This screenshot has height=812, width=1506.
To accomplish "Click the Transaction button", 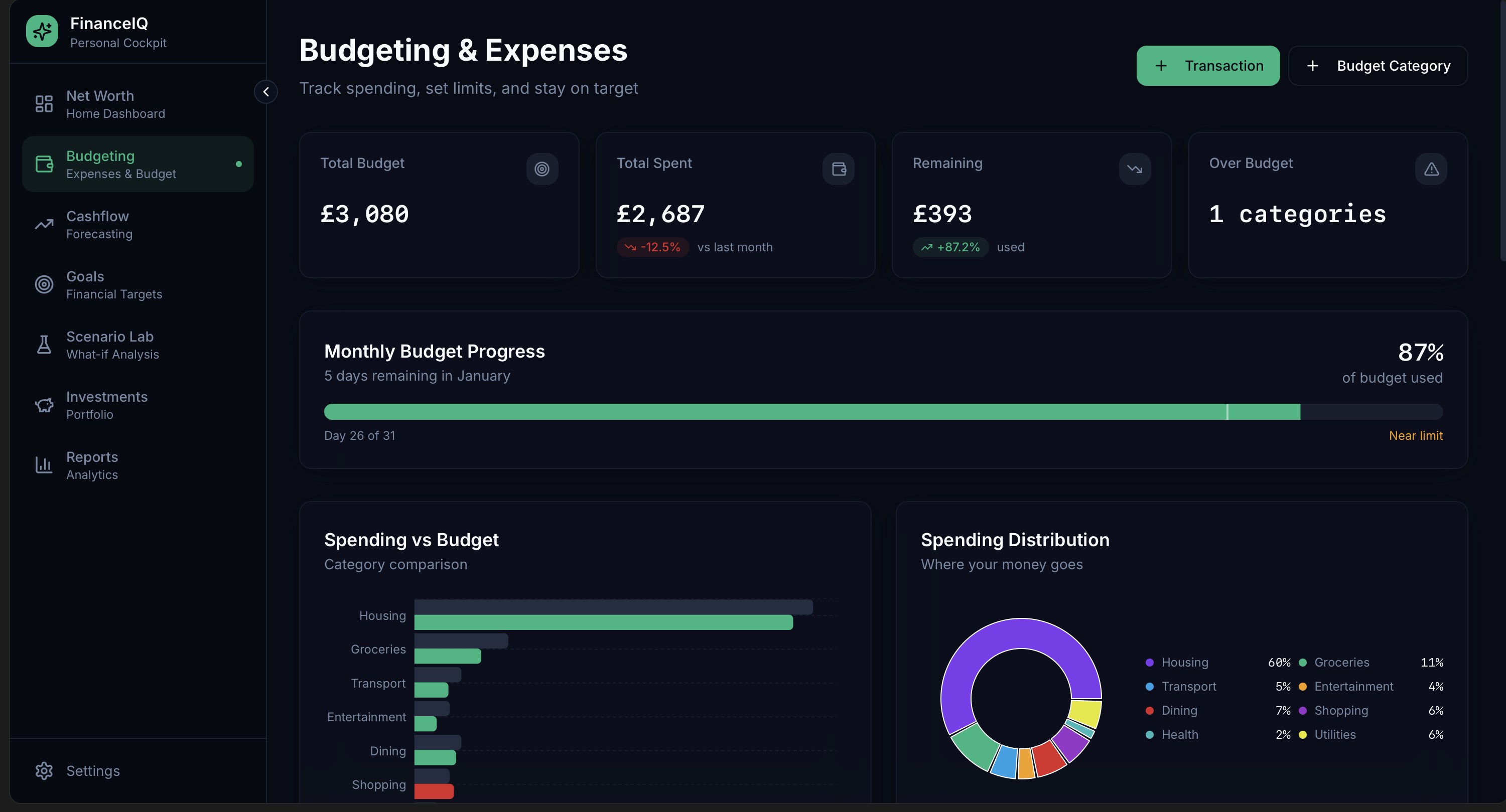I will [x=1208, y=65].
